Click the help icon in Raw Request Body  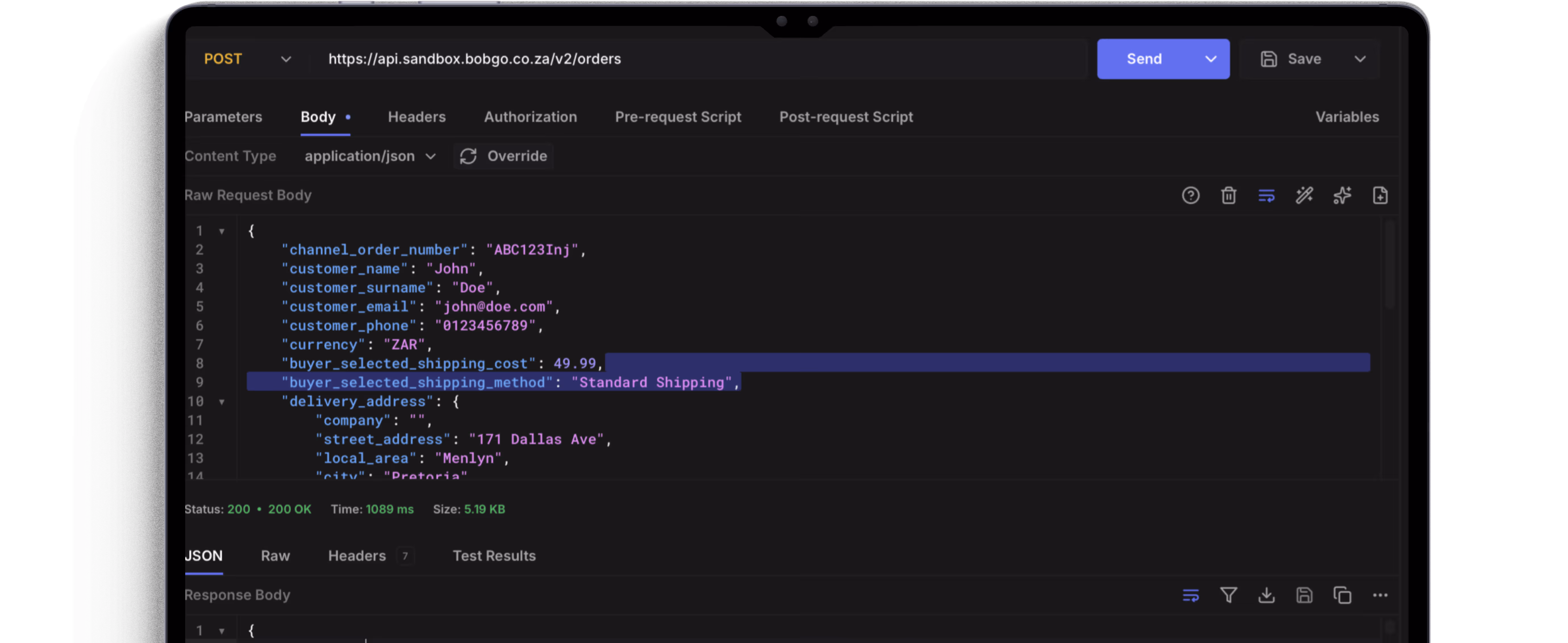(x=1190, y=195)
